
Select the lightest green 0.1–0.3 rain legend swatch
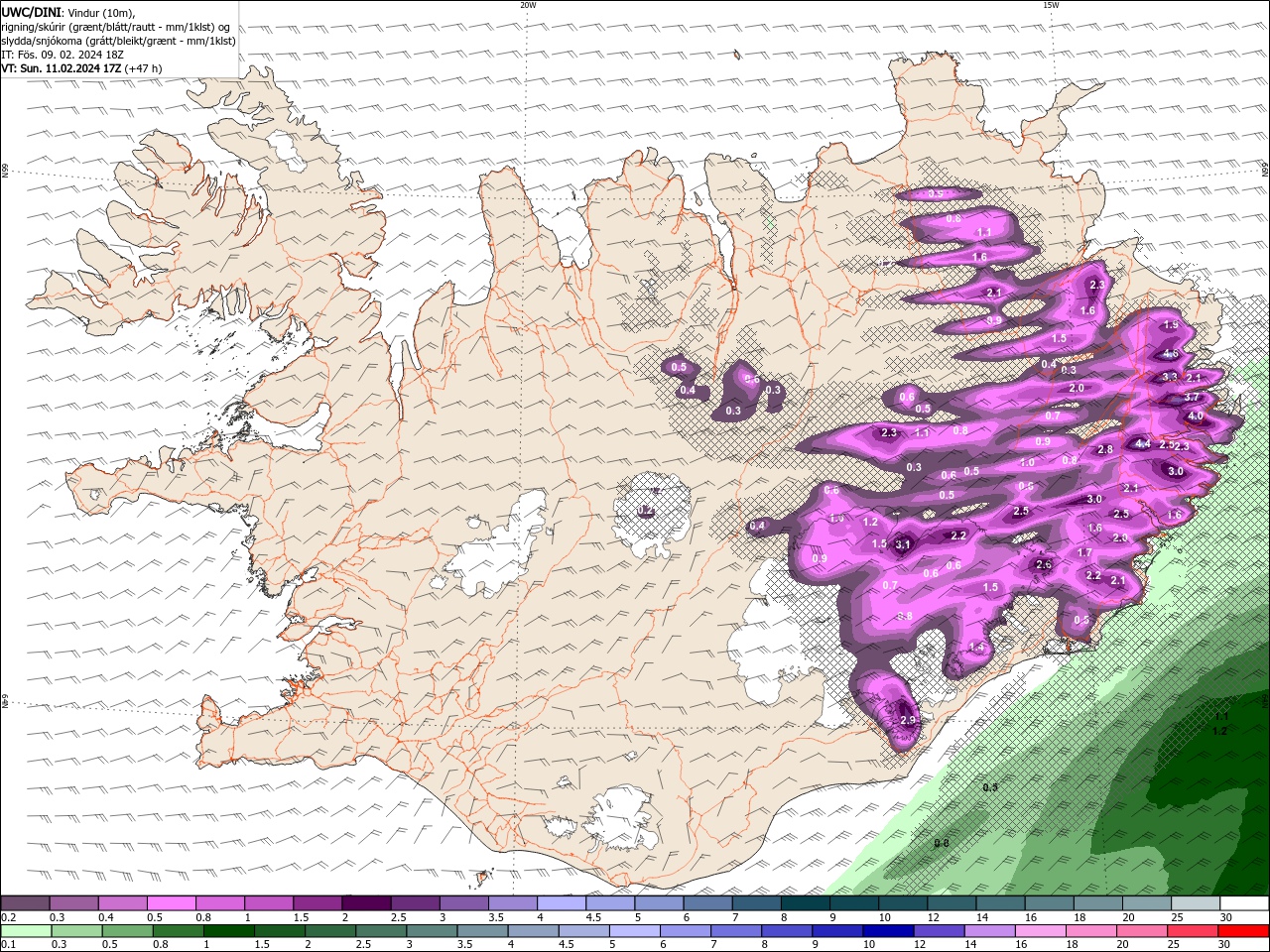click(x=26, y=931)
